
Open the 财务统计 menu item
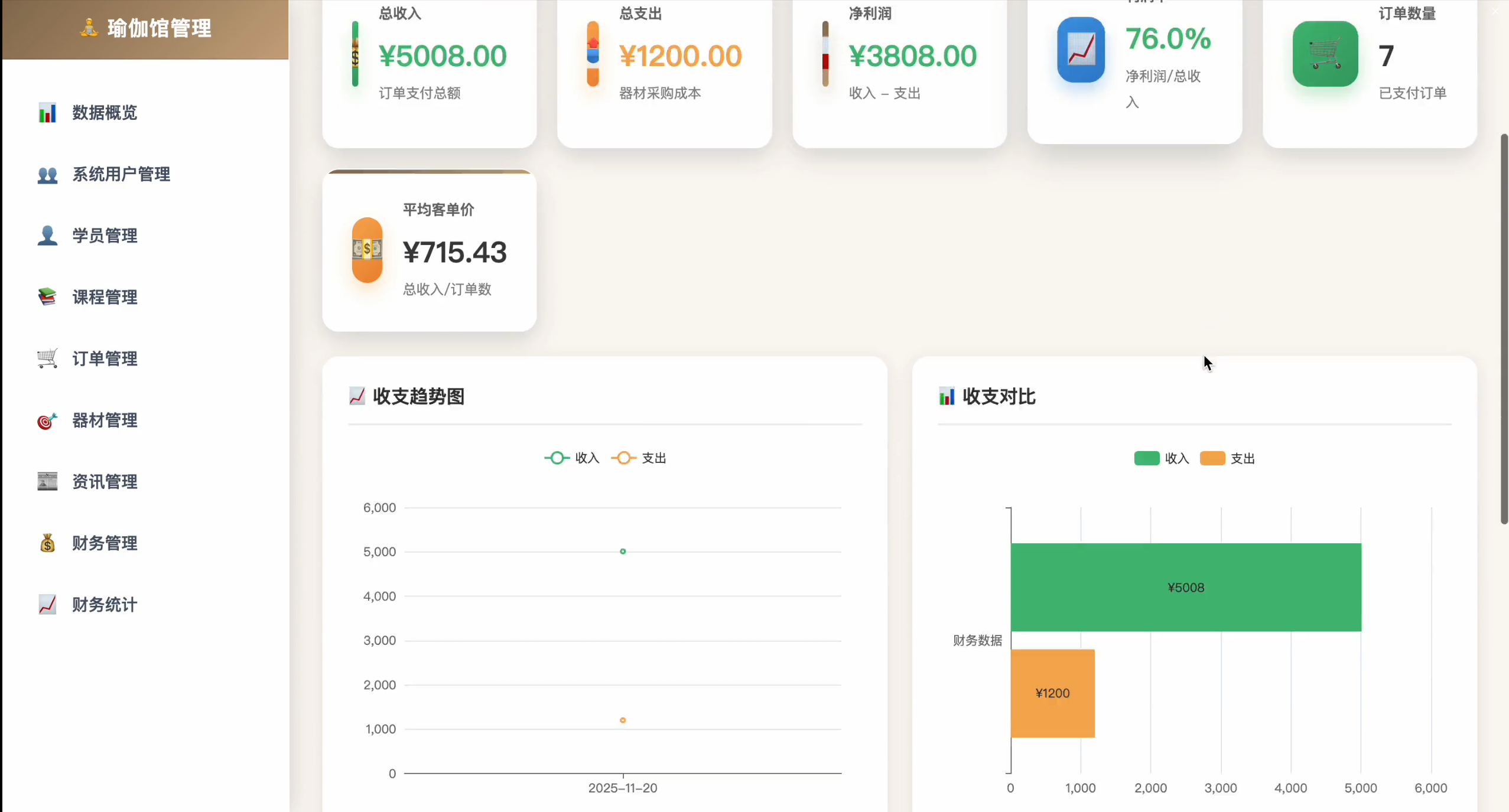(105, 605)
